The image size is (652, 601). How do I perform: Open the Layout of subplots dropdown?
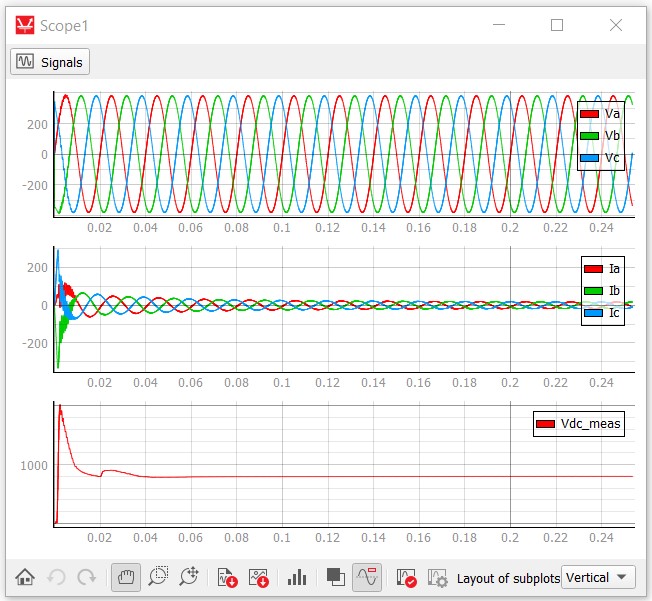pyautogui.click(x=598, y=577)
